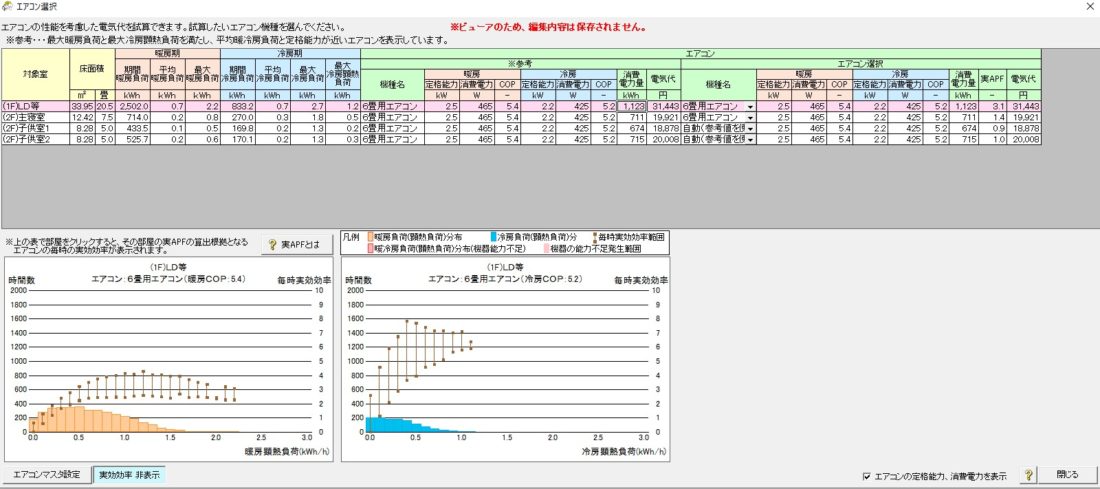Click the 2,502.0 heating load cell
Image resolution: width=1100 pixels, height=489 pixels.
pos(133,106)
